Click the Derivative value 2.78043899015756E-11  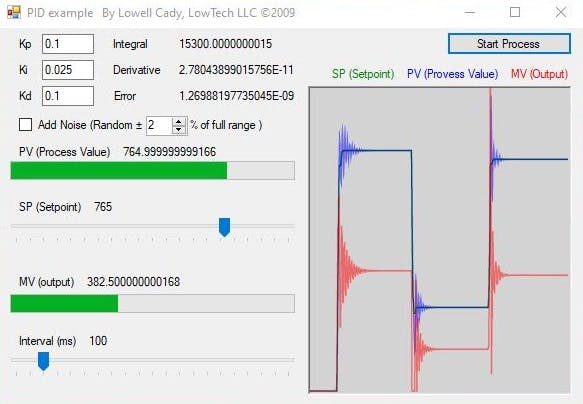point(236,70)
